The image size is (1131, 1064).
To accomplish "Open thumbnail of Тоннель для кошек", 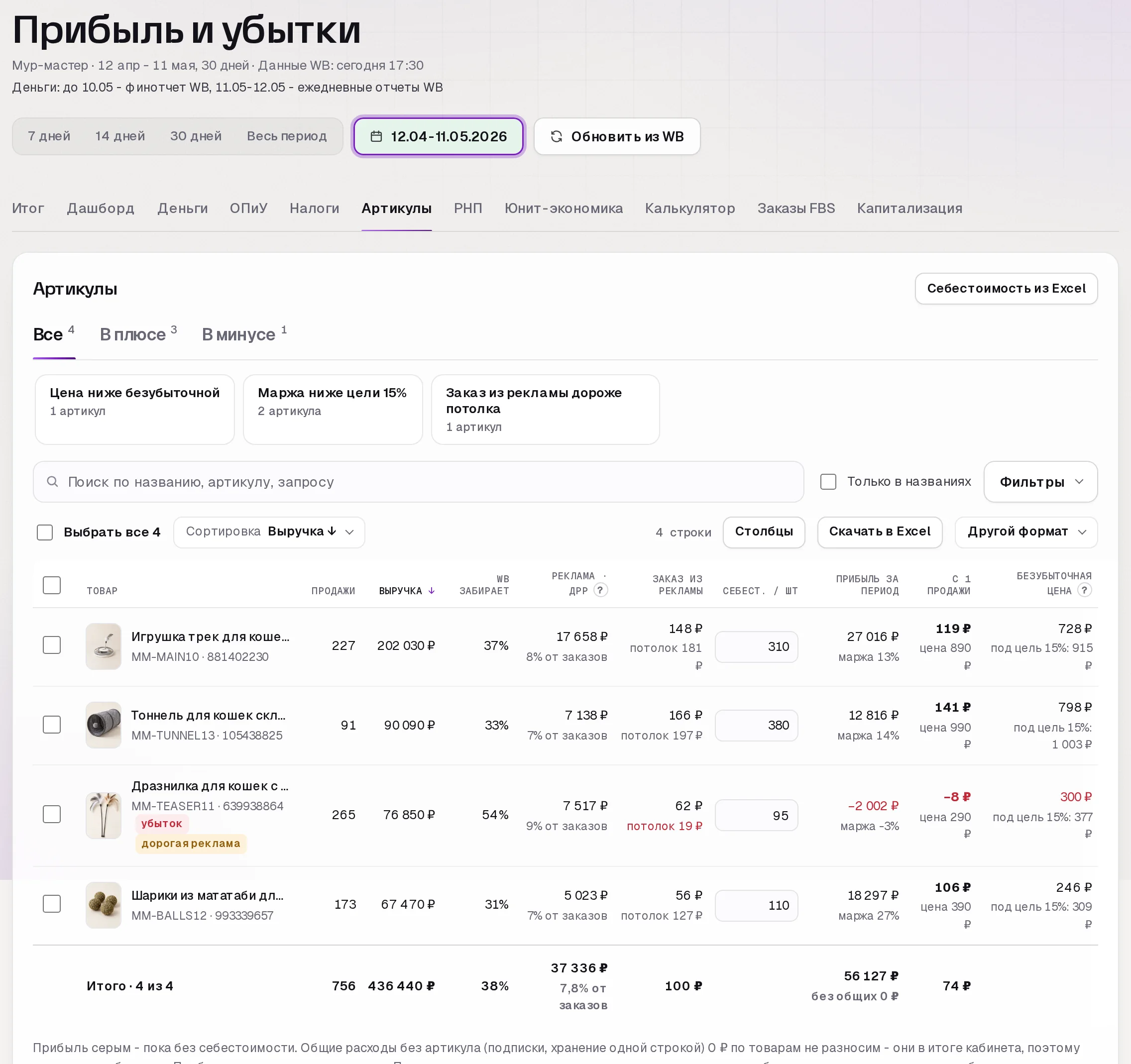I will click(103, 725).
